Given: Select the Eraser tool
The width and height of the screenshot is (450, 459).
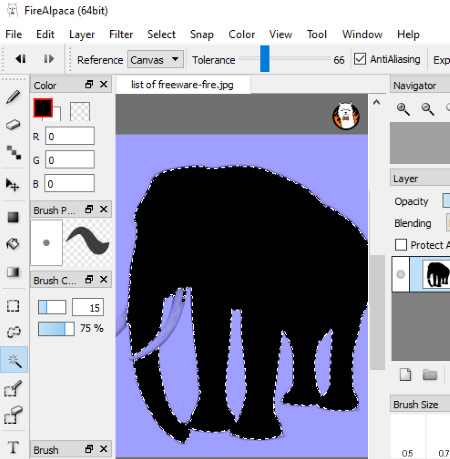Looking at the screenshot, I should [13, 125].
